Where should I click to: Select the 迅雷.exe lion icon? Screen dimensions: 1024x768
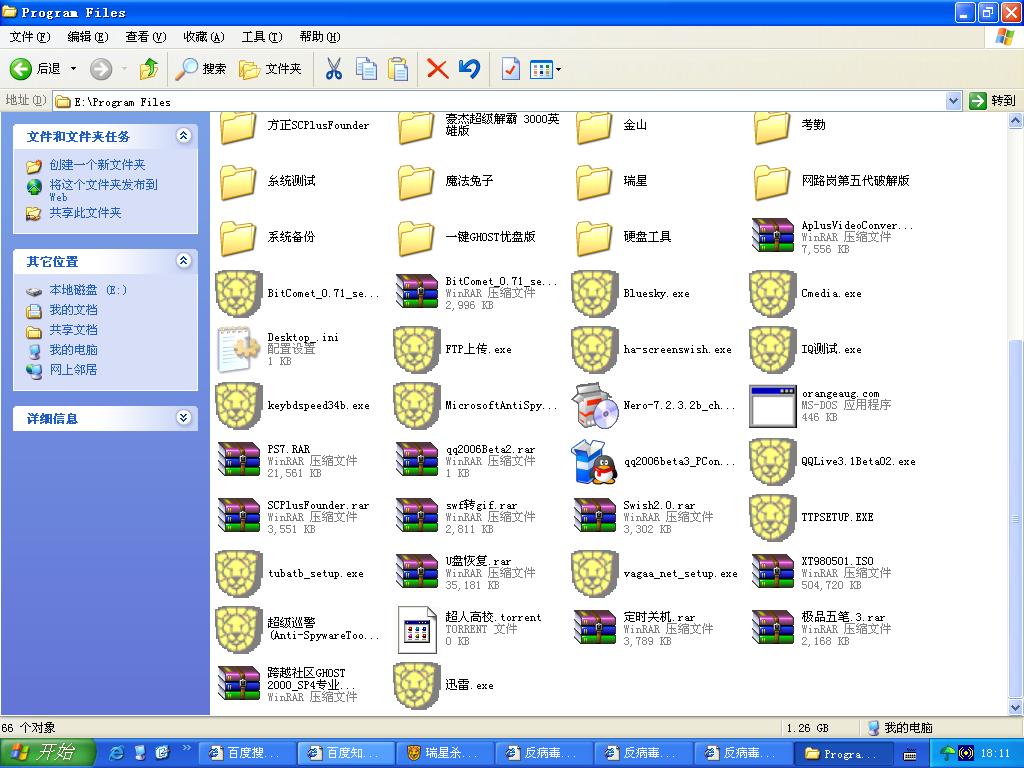416,686
